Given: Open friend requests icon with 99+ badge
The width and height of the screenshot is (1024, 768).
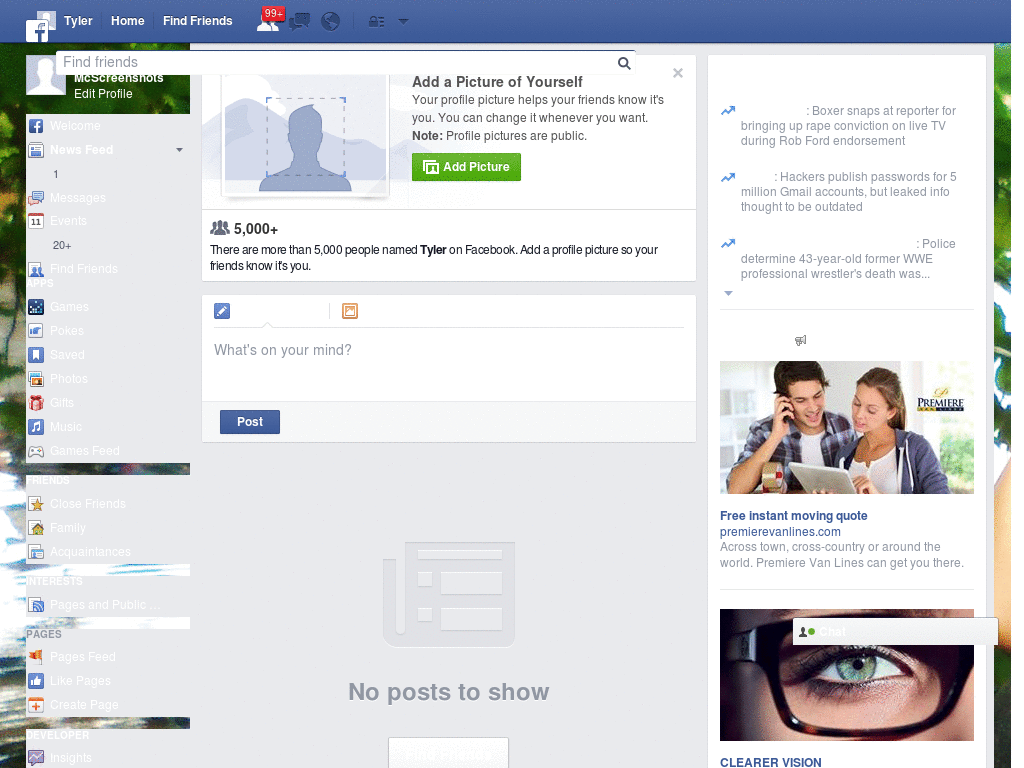Looking at the screenshot, I should [x=268, y=21].
